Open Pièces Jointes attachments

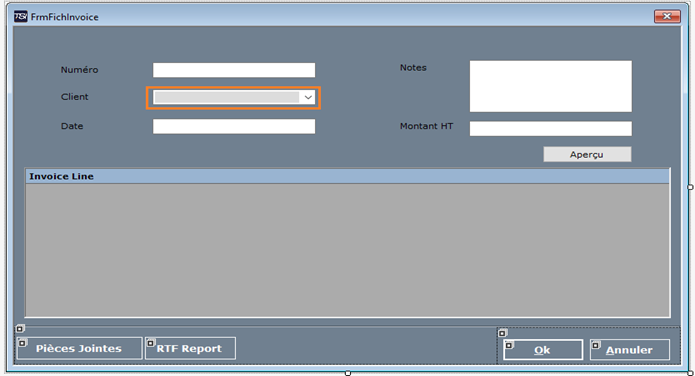[79, 349]
